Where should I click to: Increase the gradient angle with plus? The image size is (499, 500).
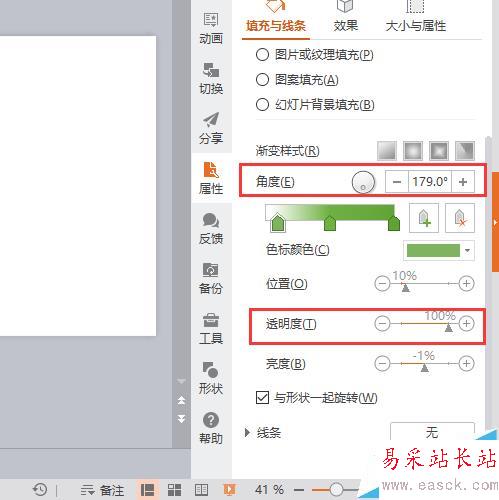click(x=463, y=182)
